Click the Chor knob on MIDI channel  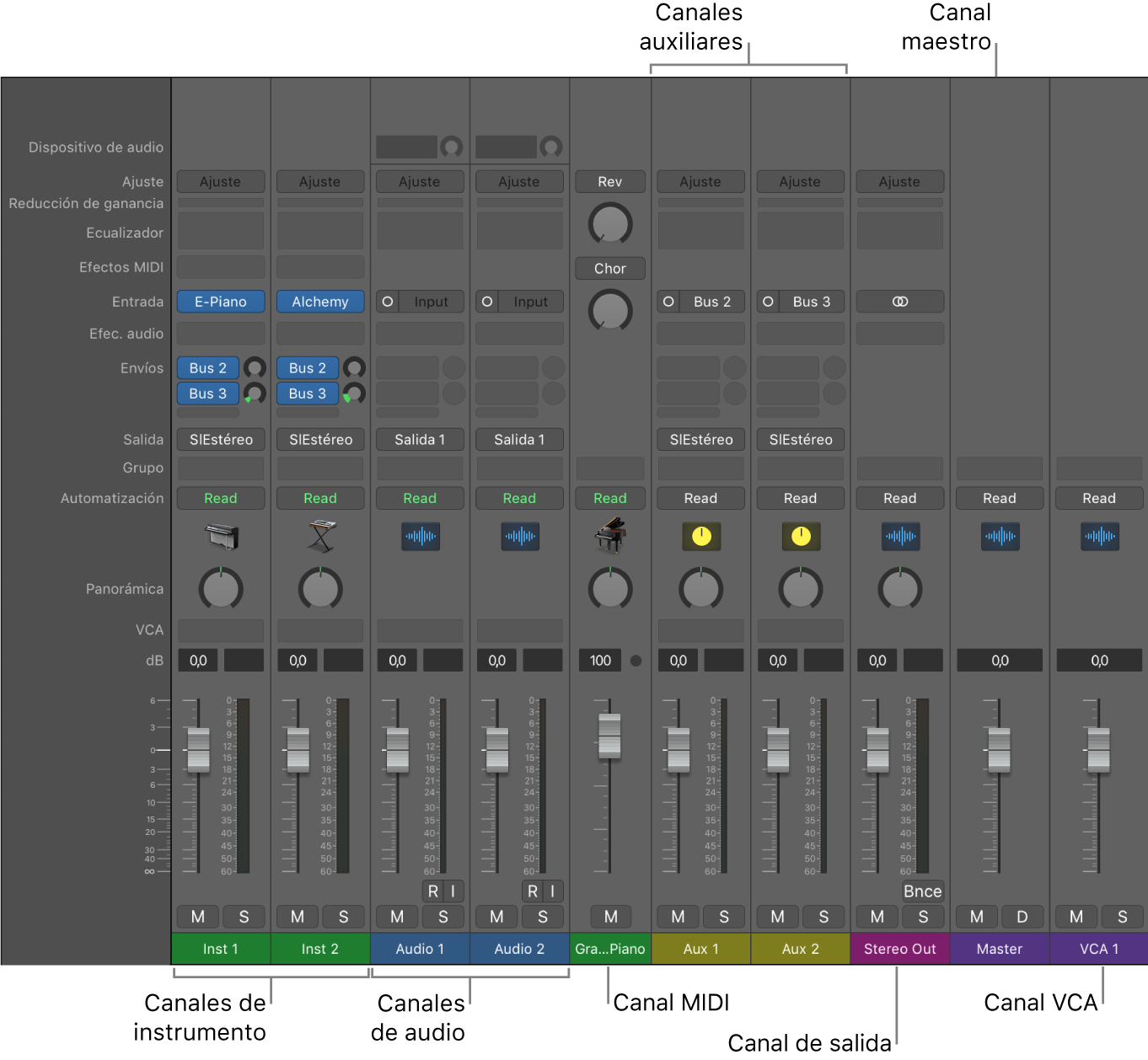pos(610,310)
